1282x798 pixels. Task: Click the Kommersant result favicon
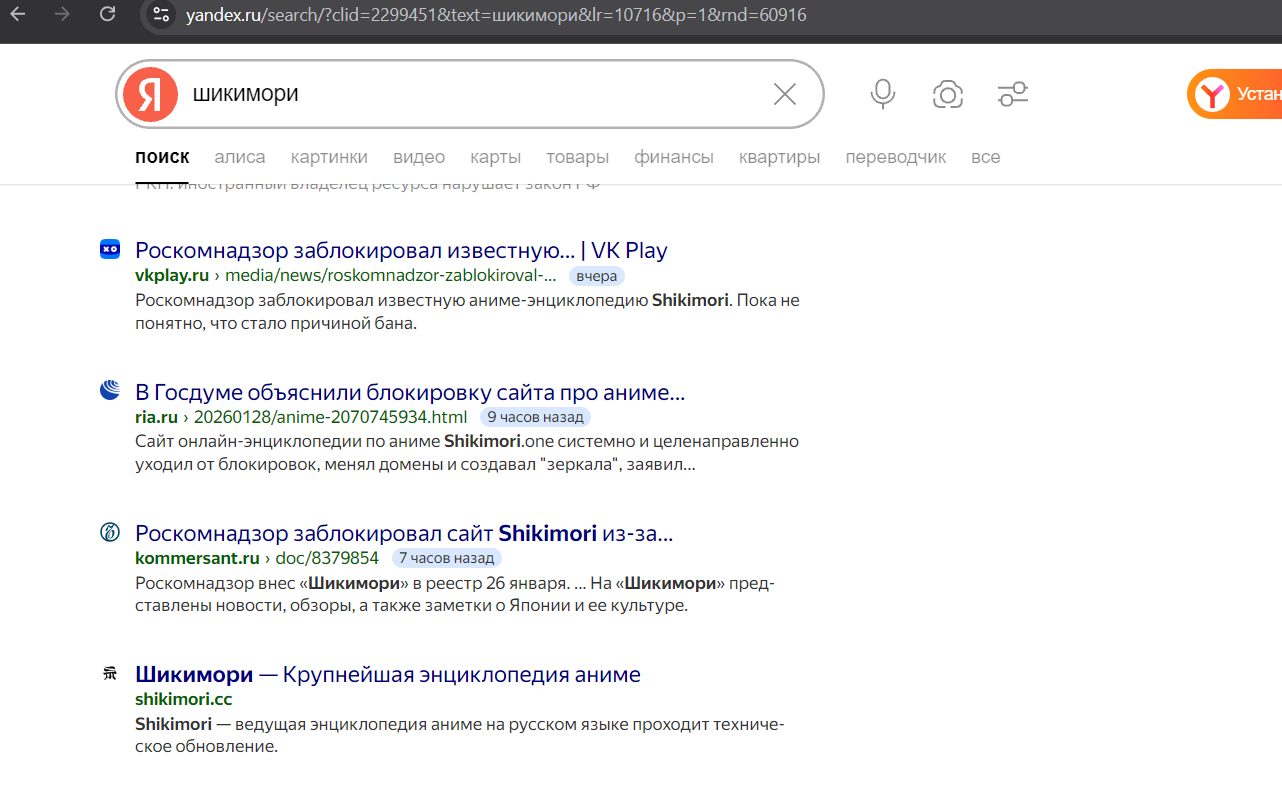click(x=110, y=532)
